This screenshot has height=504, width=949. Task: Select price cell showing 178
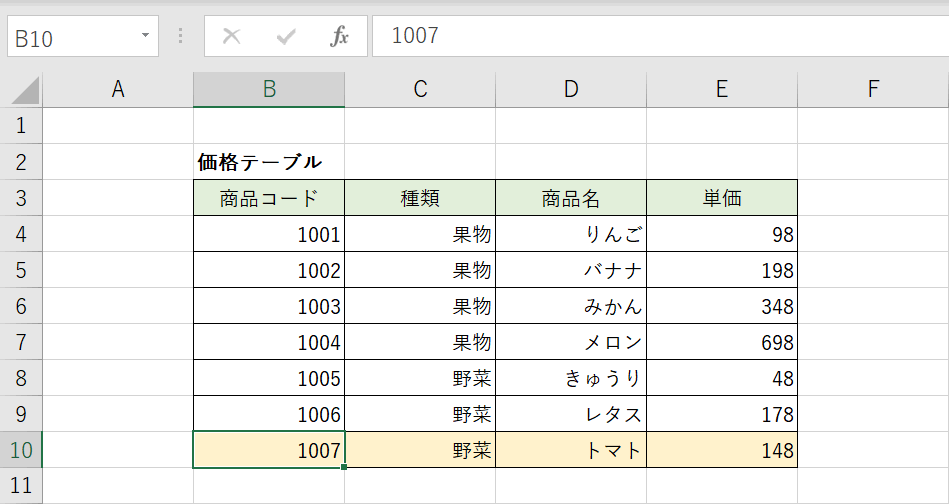(x=722, y=414)
